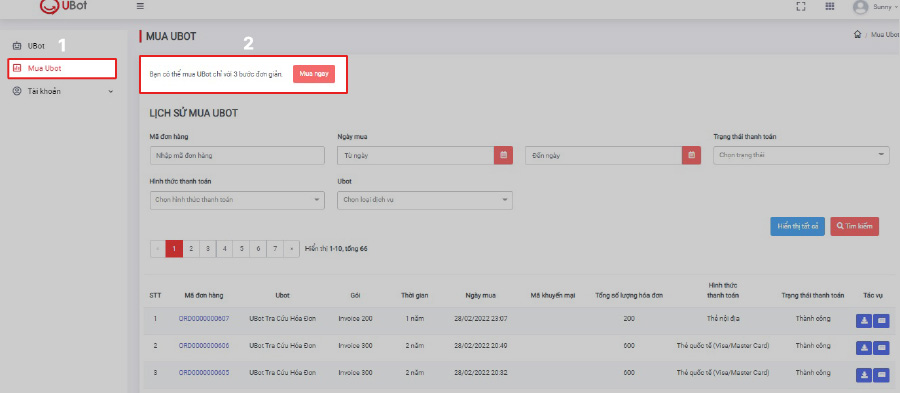Download icon for order ORD0000000606
The image size is (900, 393).
coord(864,348)
